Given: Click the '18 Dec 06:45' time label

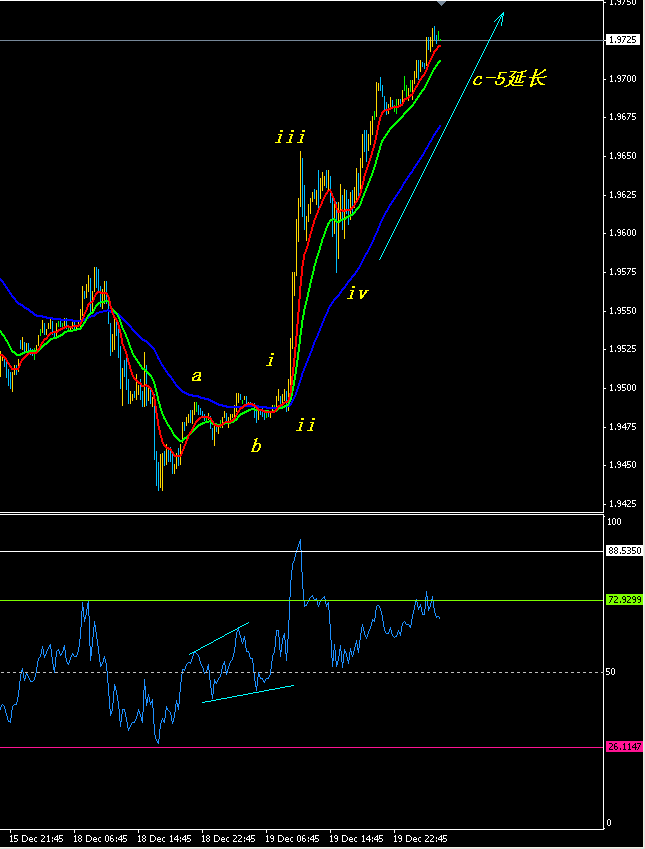Looking at the screenshot, I should coord(101,839).
